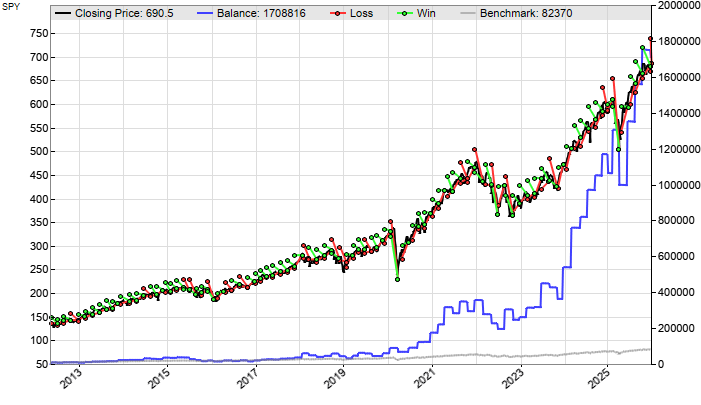Click the 550 price axis label
Image resolution: width=701 pixels, height=405 pixels.
pyautogui.click(x=39, y=128)
